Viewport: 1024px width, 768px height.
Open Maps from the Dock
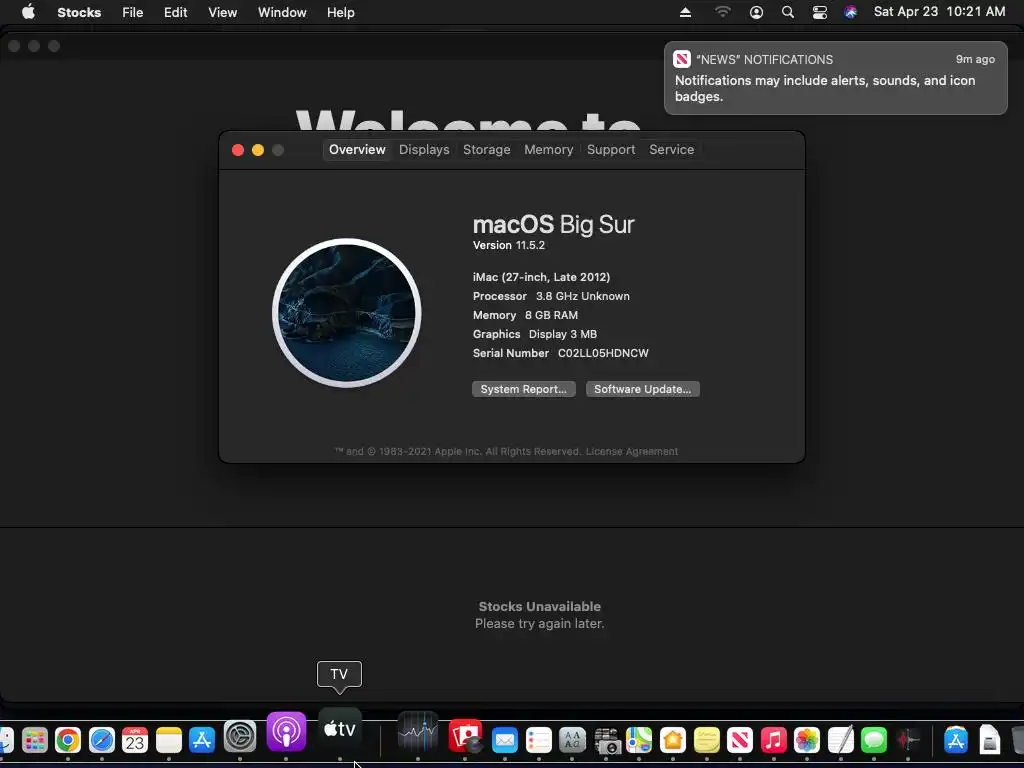639,741
